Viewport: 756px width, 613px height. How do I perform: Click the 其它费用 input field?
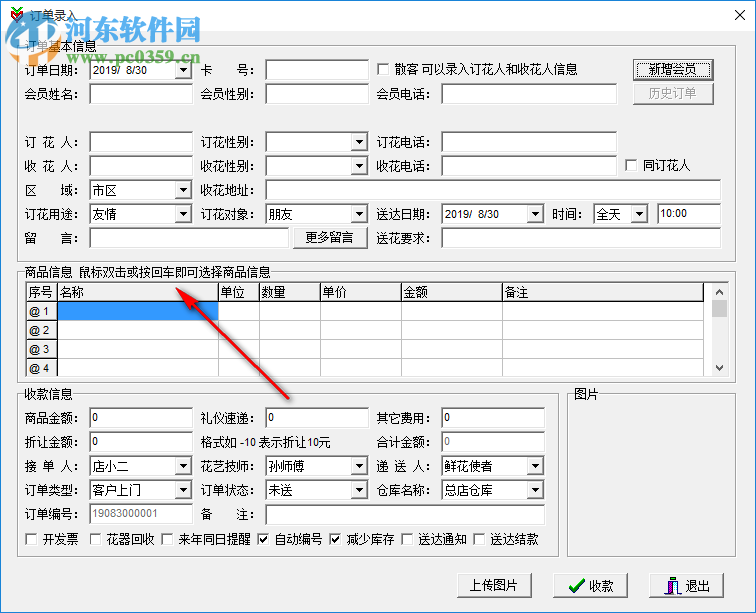(493, 418)
